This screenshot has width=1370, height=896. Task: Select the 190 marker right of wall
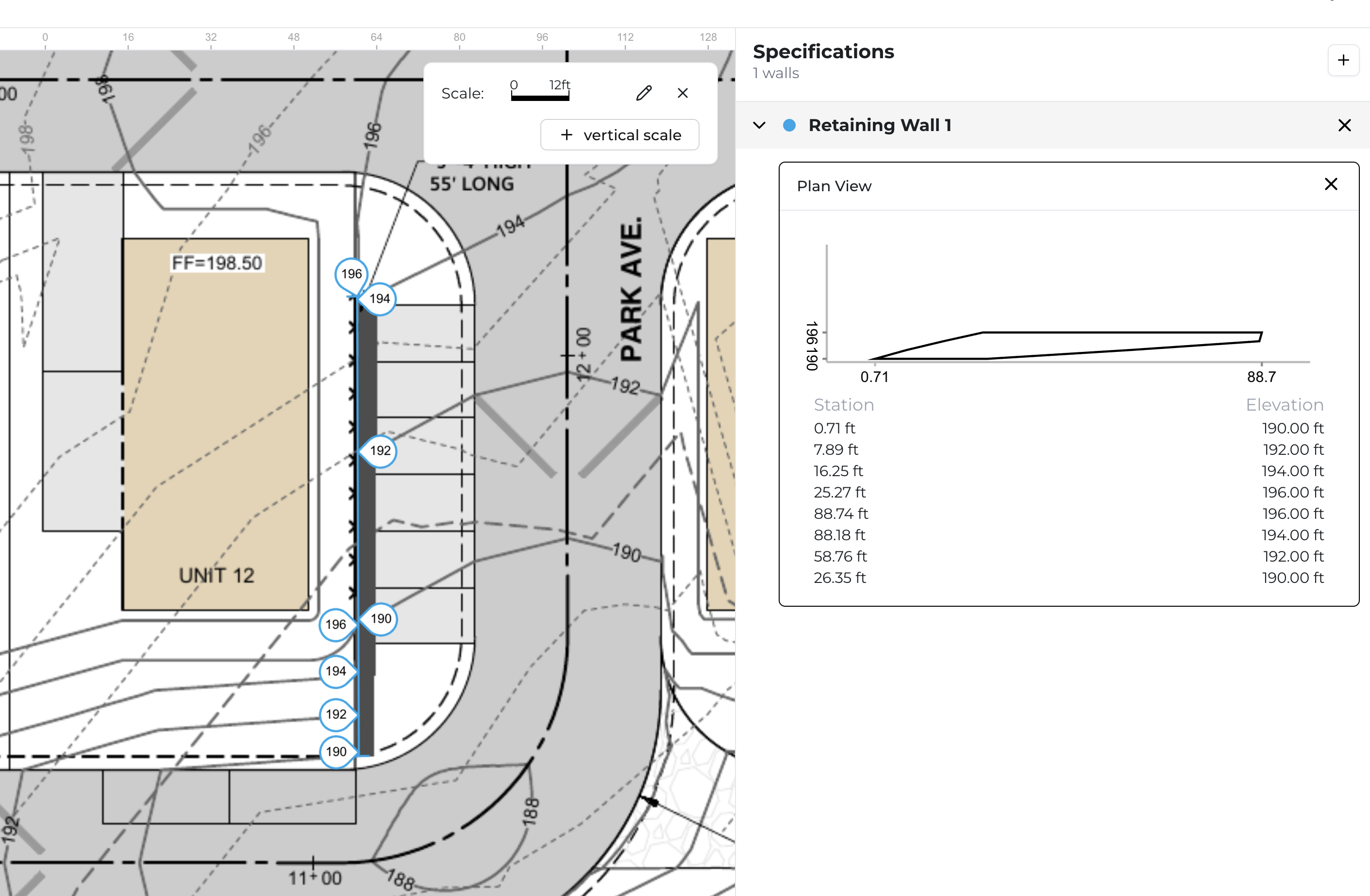[381, 619]
